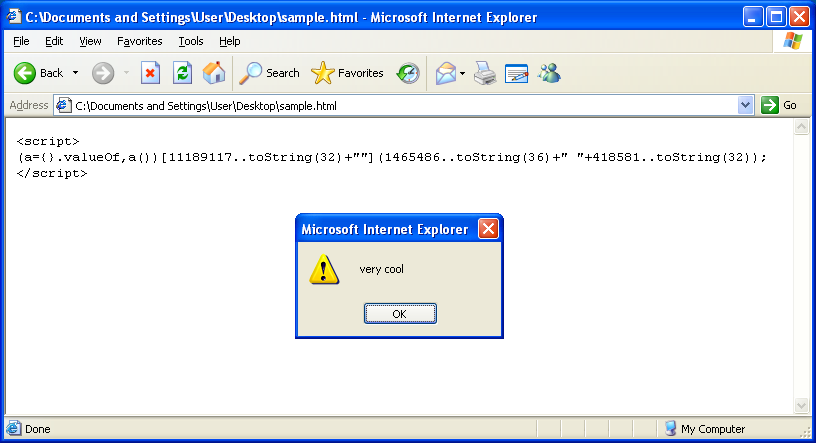Expand the Back button history dropdown
Screen dimensions: 816x443
click(x=75, y=73)
